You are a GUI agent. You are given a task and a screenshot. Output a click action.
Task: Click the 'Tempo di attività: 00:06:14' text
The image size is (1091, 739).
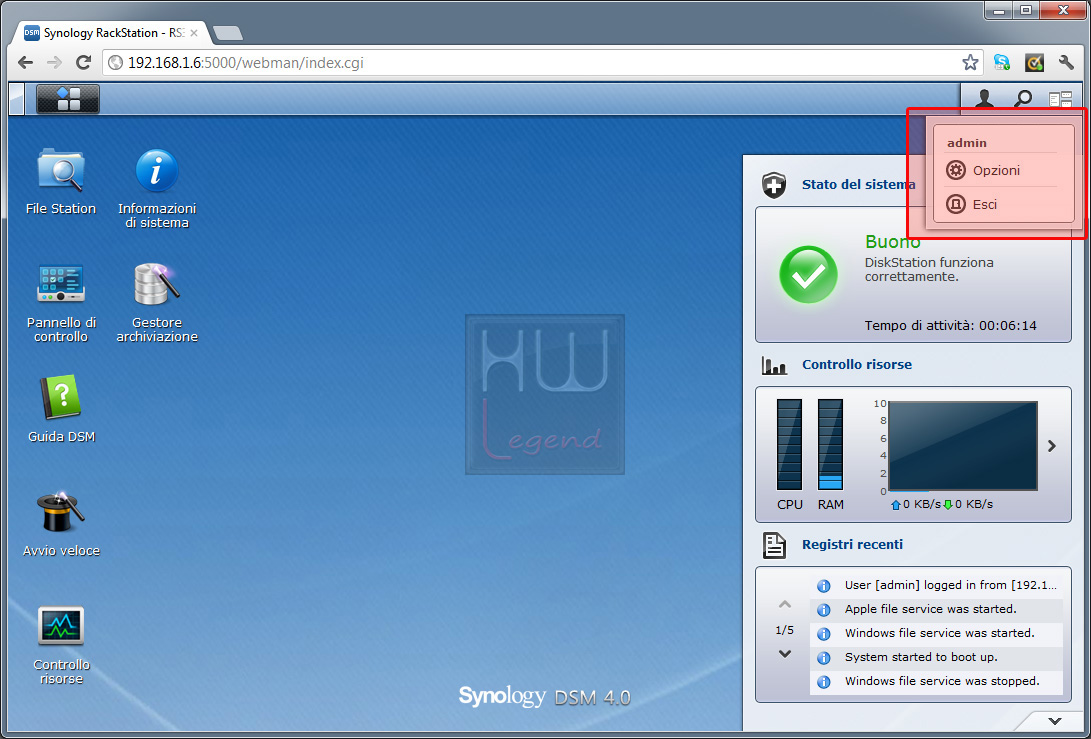coord(950,326)
